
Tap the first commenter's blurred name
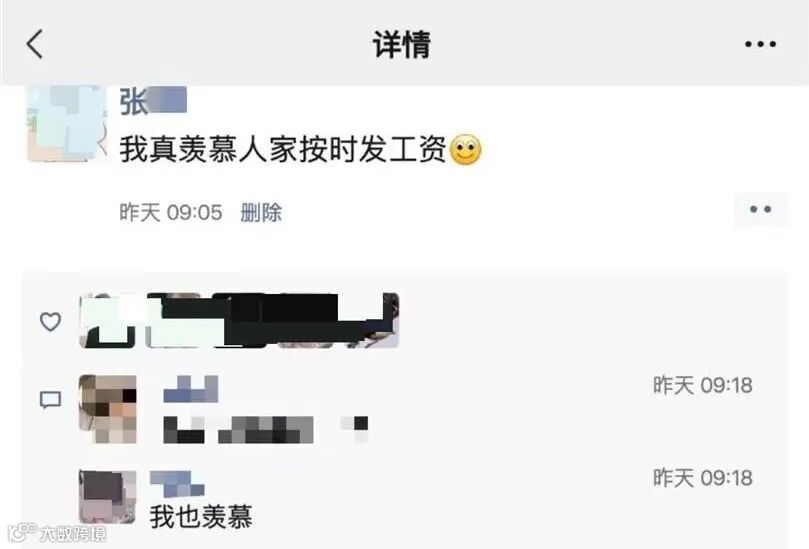pos(190,389)
